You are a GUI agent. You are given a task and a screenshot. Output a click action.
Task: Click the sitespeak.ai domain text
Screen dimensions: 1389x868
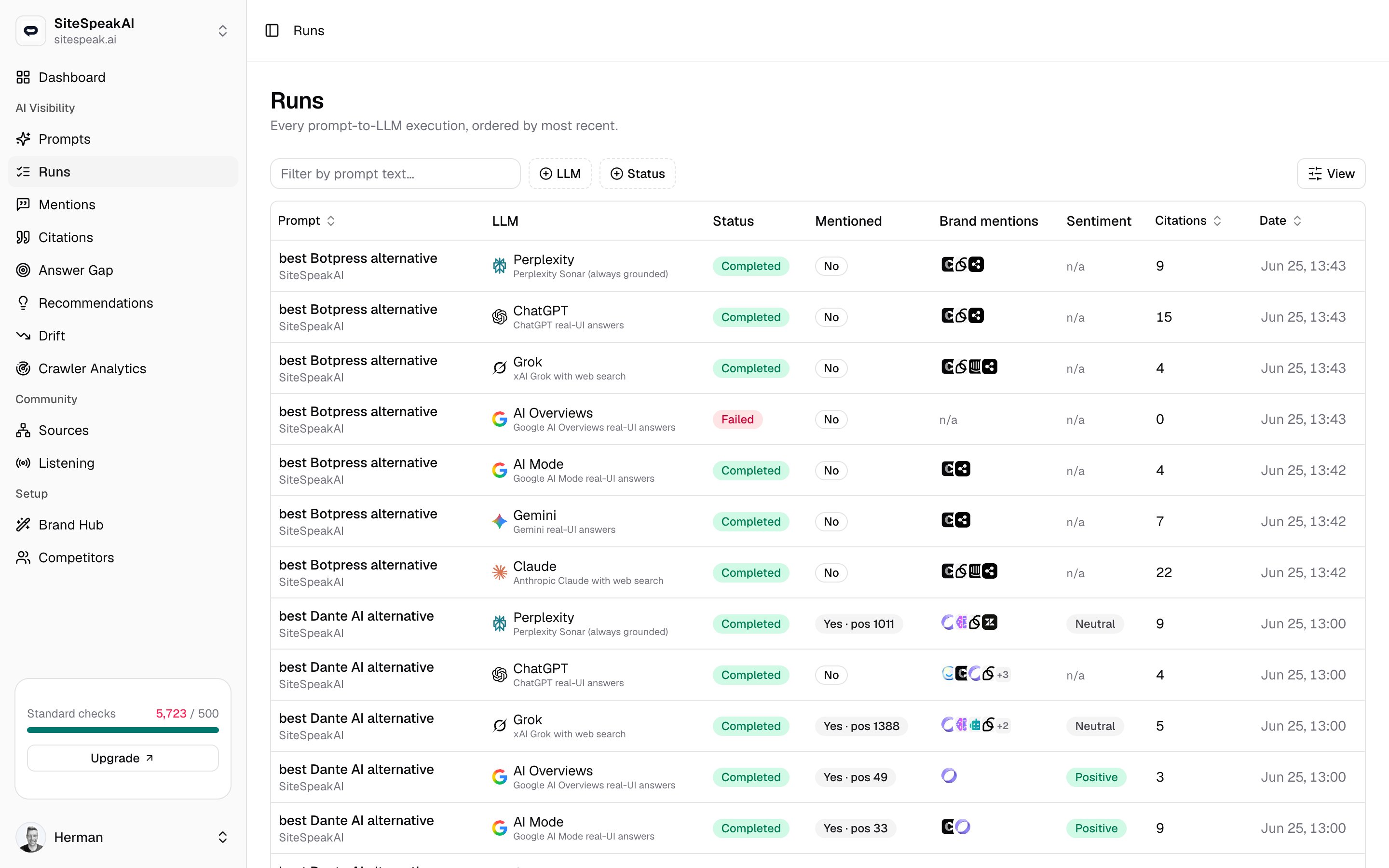pos(85,40)
